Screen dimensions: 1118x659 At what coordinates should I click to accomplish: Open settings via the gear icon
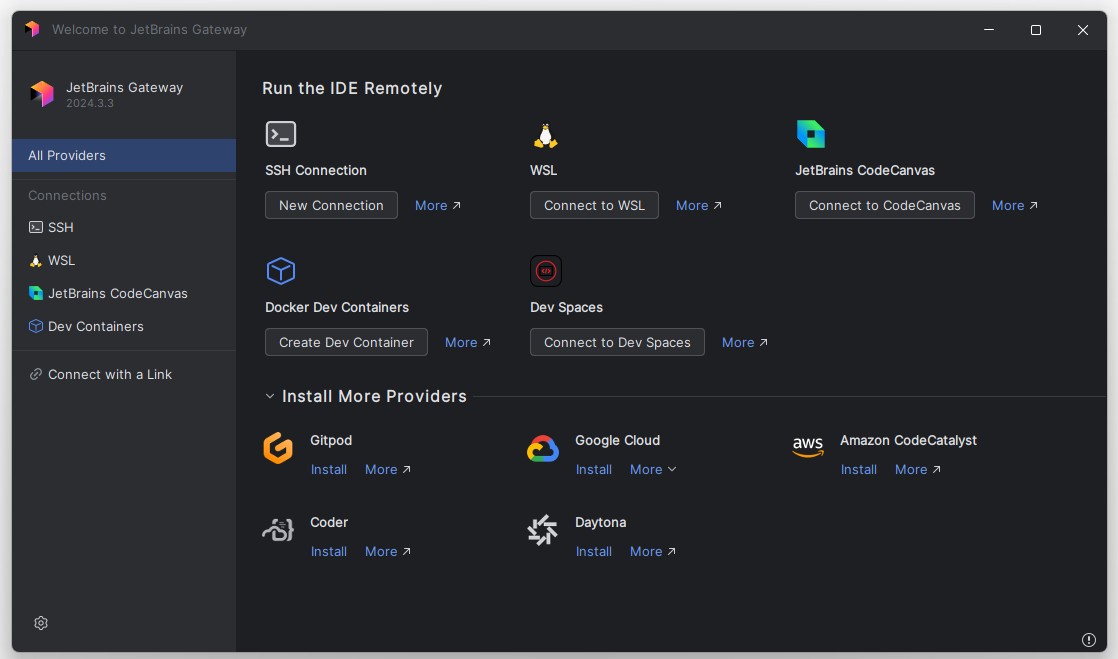41,623
